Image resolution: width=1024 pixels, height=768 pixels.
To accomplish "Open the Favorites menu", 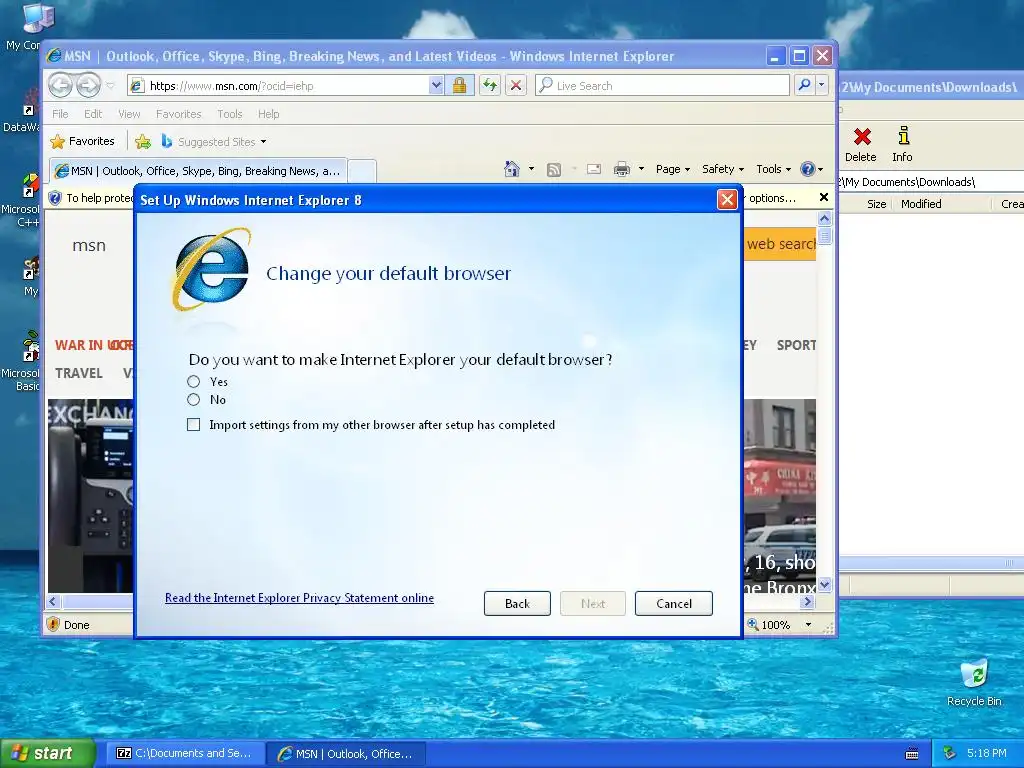I will pos(178,114).
